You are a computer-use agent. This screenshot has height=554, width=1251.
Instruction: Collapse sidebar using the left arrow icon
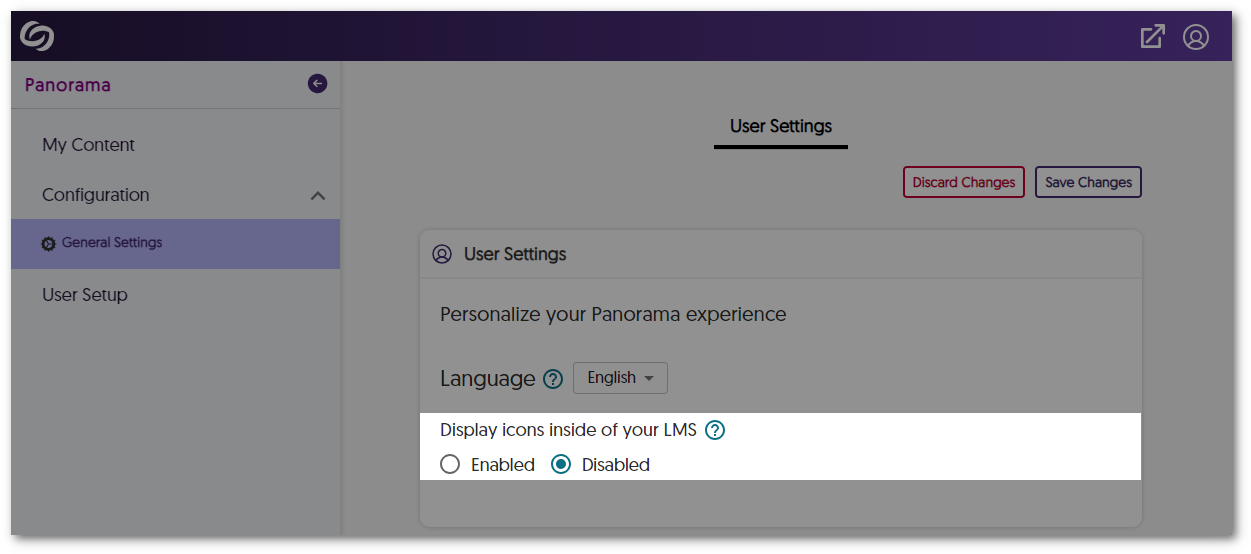pos(317,84)
